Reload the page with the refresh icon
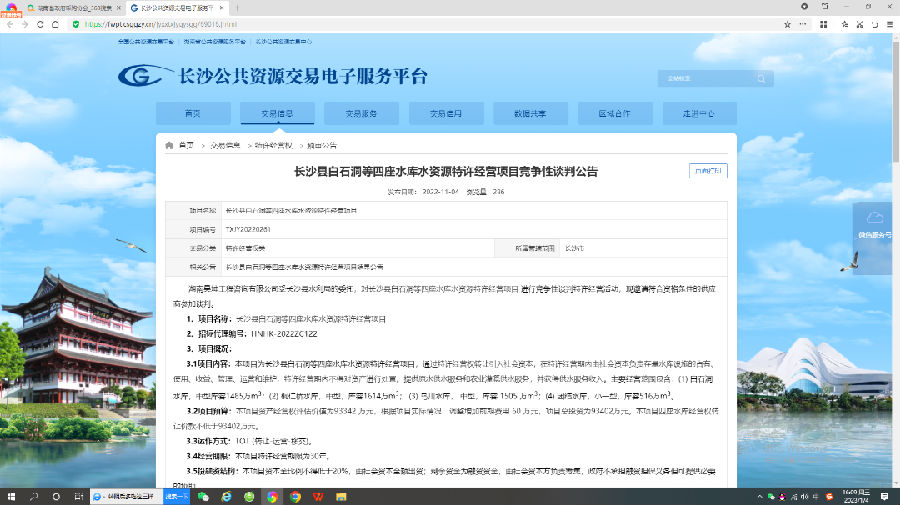Viewport: 900px width, 505px height. point(41,23)
